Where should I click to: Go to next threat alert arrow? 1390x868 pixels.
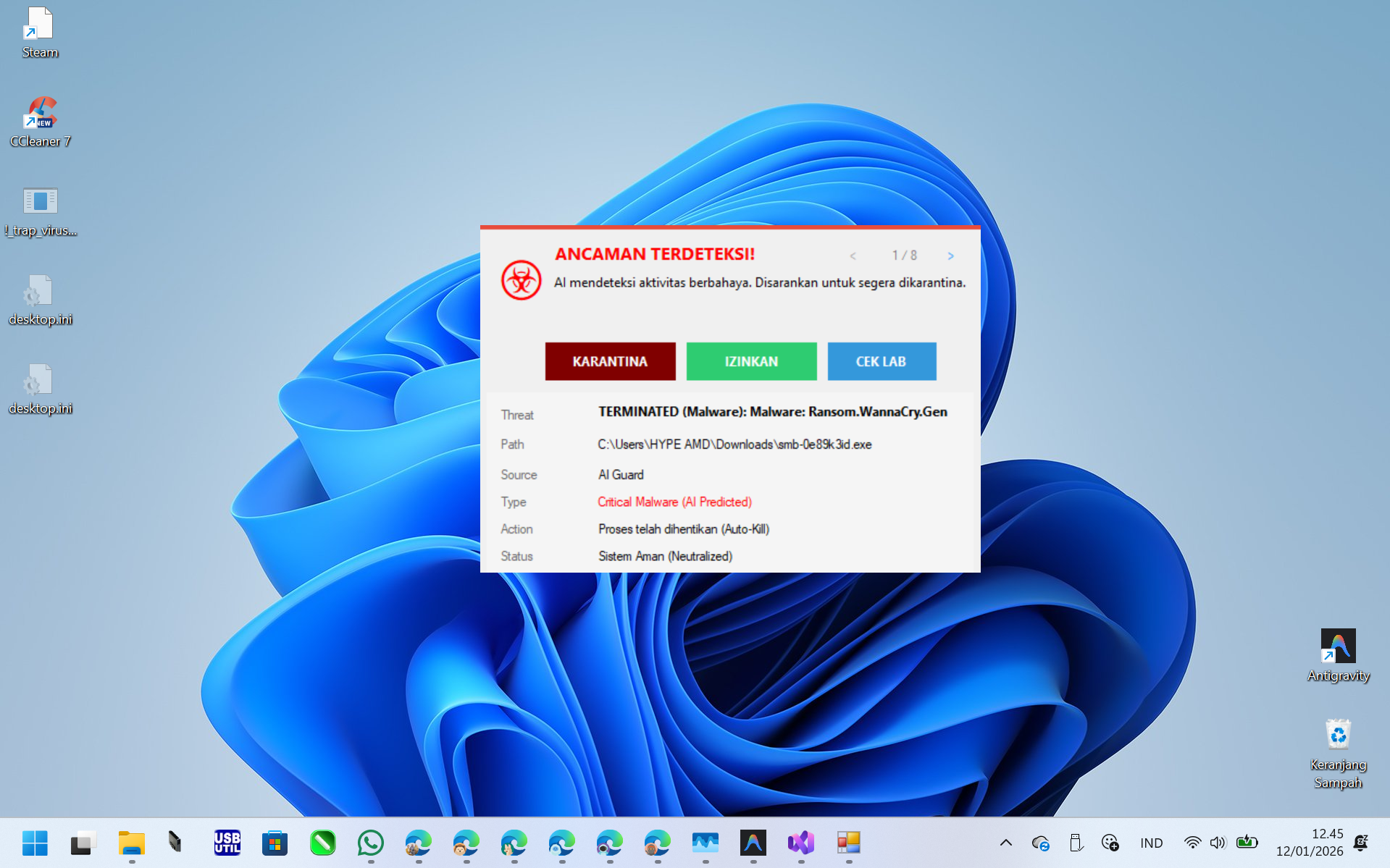click(x=950, y=256)
